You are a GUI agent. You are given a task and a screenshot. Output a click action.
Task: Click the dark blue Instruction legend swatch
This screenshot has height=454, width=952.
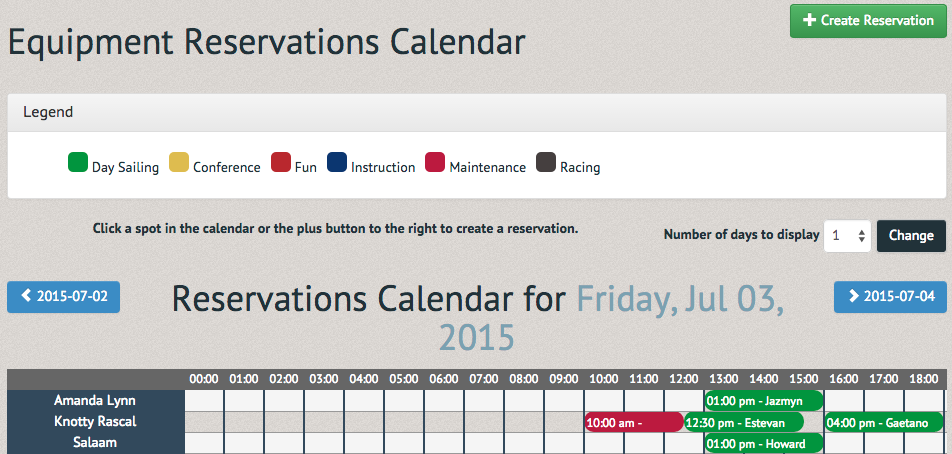point(337,163)
